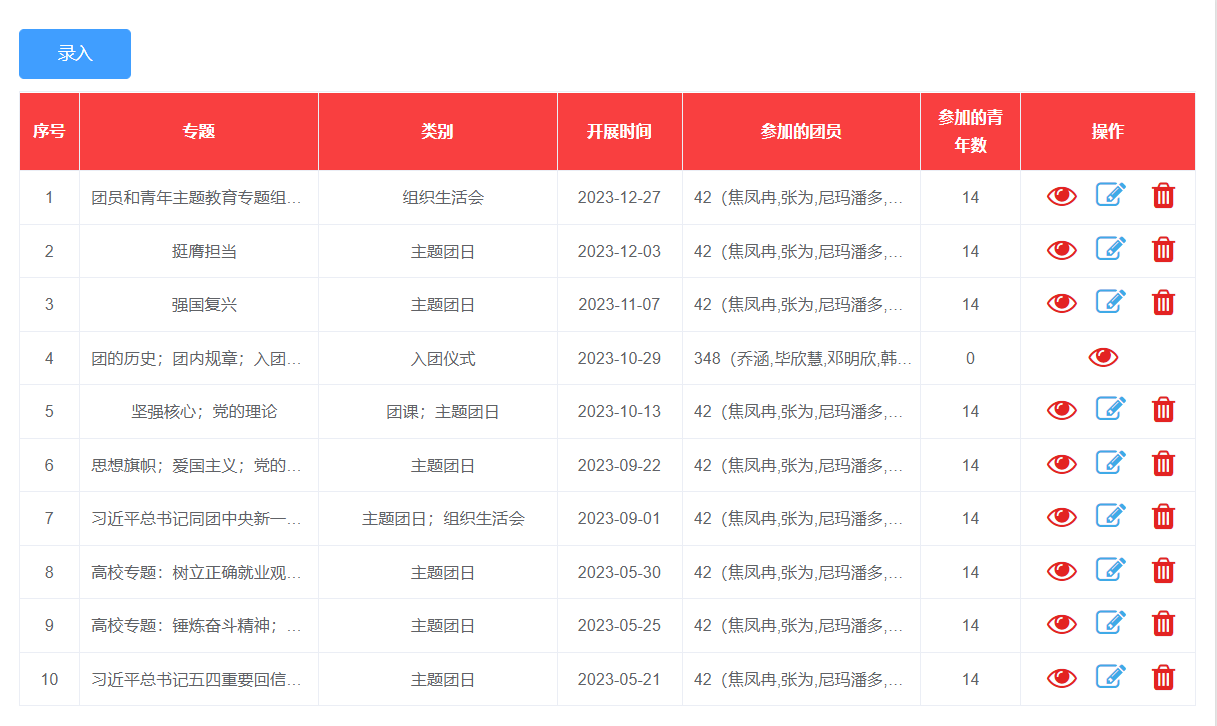This screenshot has height=726, width=1217.
Task: Edit the row 5 坚强核心 record
Action: pyautogui.click(x=1110, y=410)
